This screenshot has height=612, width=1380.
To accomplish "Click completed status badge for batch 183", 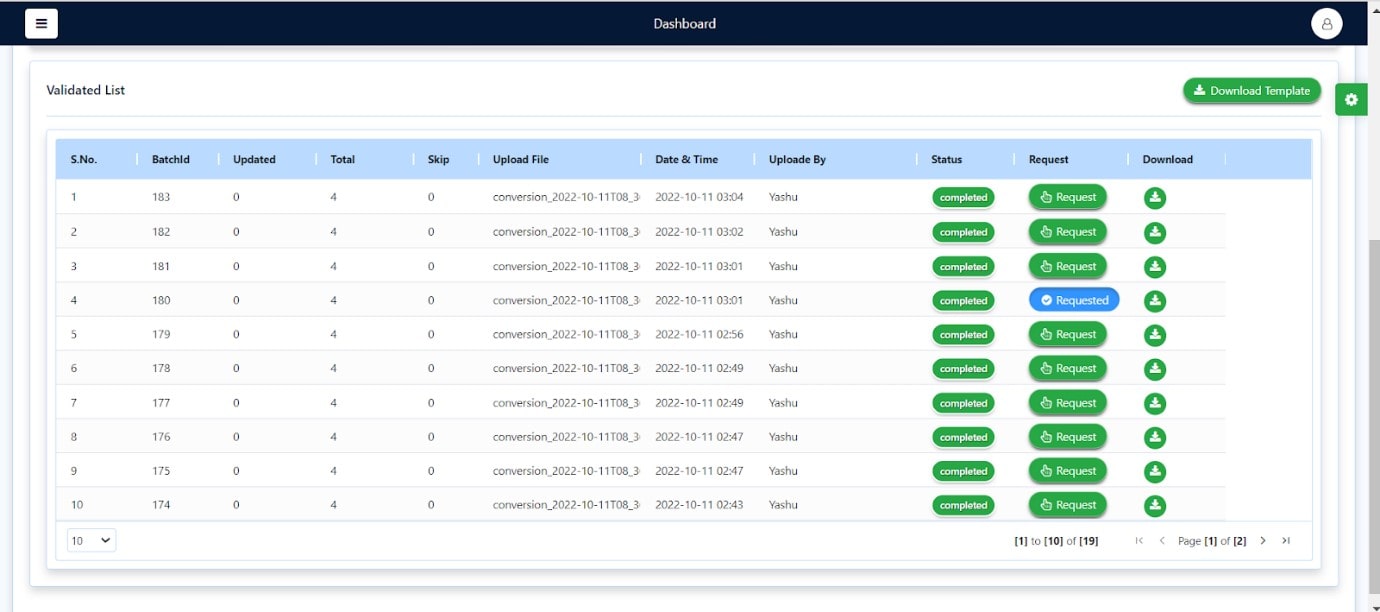I will (964, 197).
